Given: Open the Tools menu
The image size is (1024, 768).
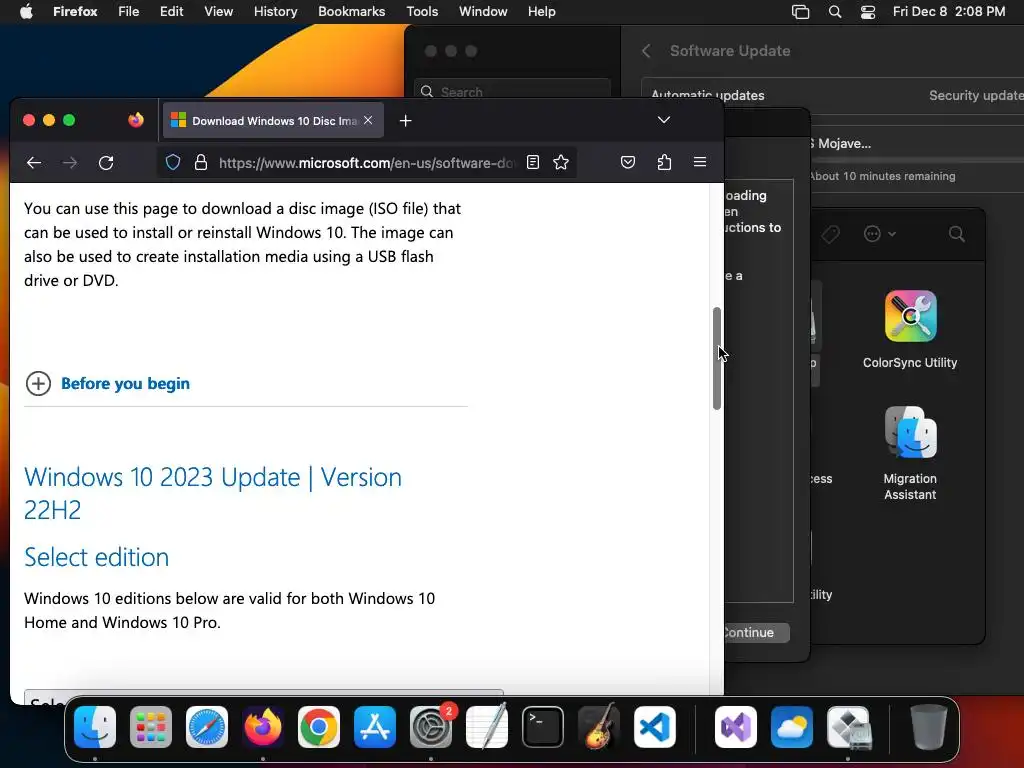Looking at the screenshot, I should tap(422, 12).
